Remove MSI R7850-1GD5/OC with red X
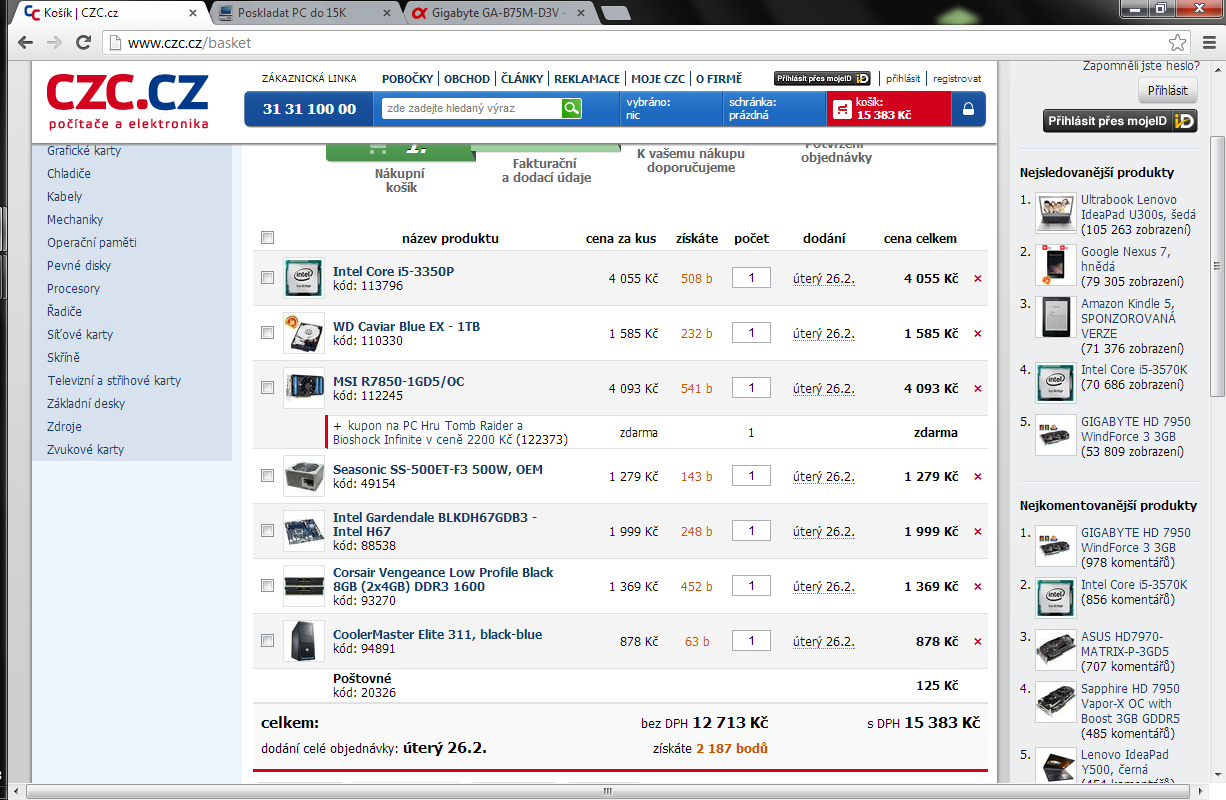The image size is (1226, 800). pyautogui.click(x=978, y=389)
